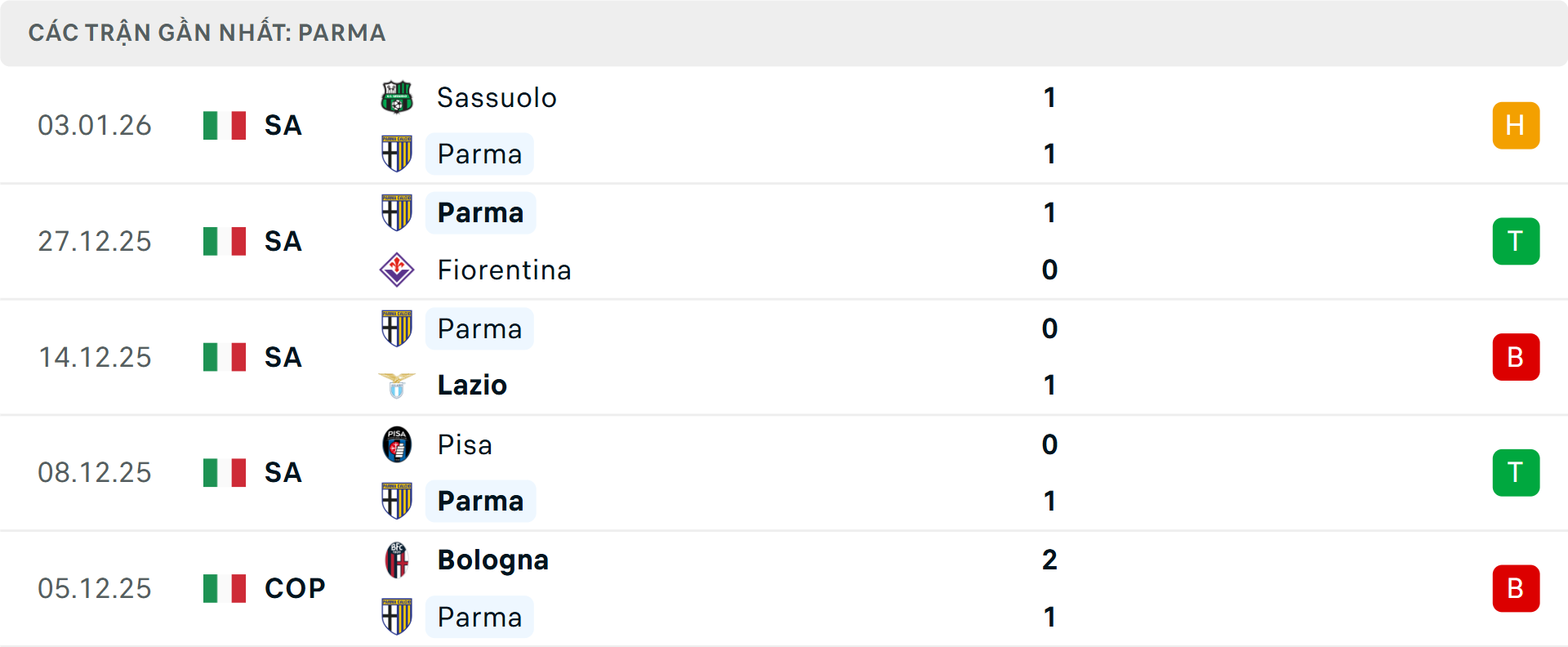The width and height of the screenshot is (1568, 647).
Task: Click the Italian flag beside the 03.01.26 match
Action: click(224, 125)
